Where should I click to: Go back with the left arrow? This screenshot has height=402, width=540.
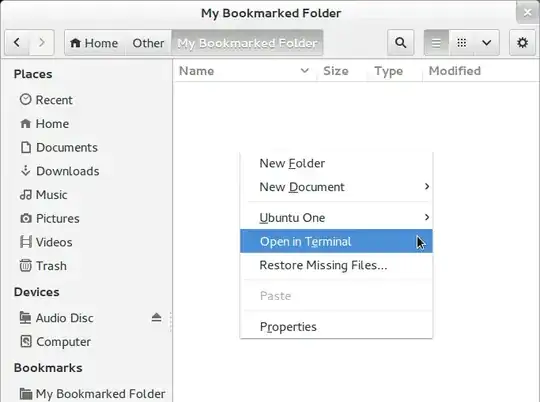coord(17,43)
